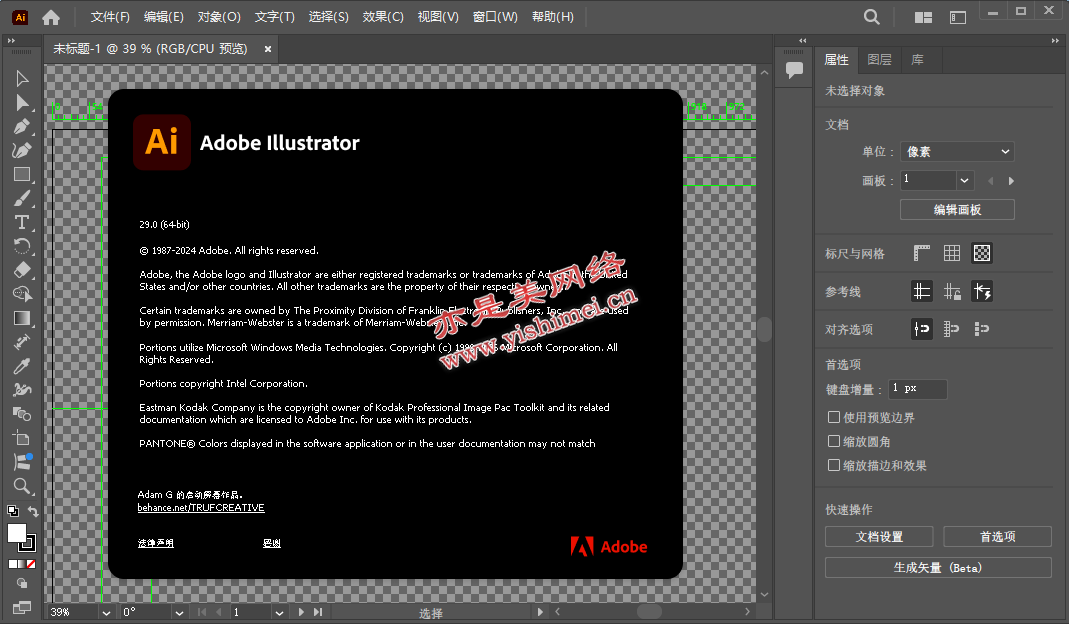
Task: Switch to the 库 tab
Action: 918,60
